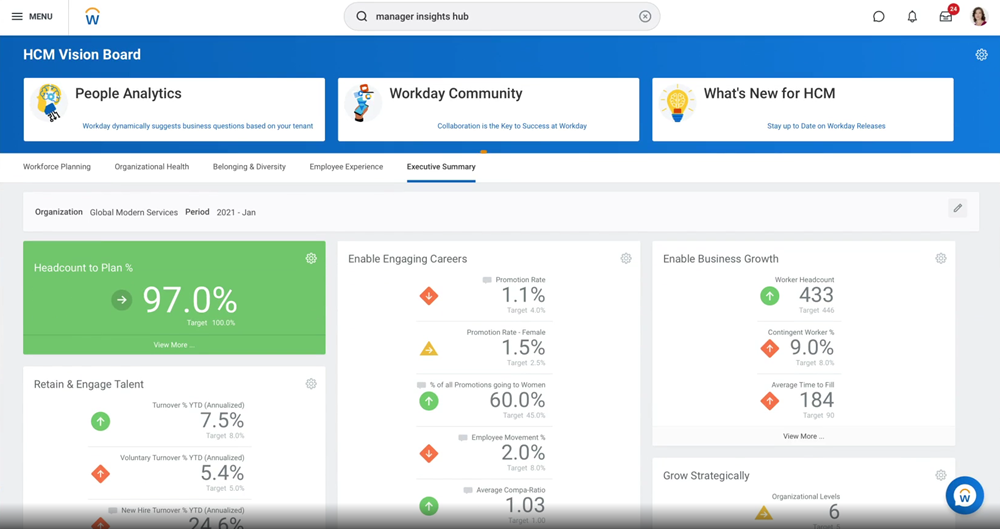Click the 5.4% voluntary turnover value
Image resolution: width=1000 pixels, height=529 pixels.
[222, 473]
